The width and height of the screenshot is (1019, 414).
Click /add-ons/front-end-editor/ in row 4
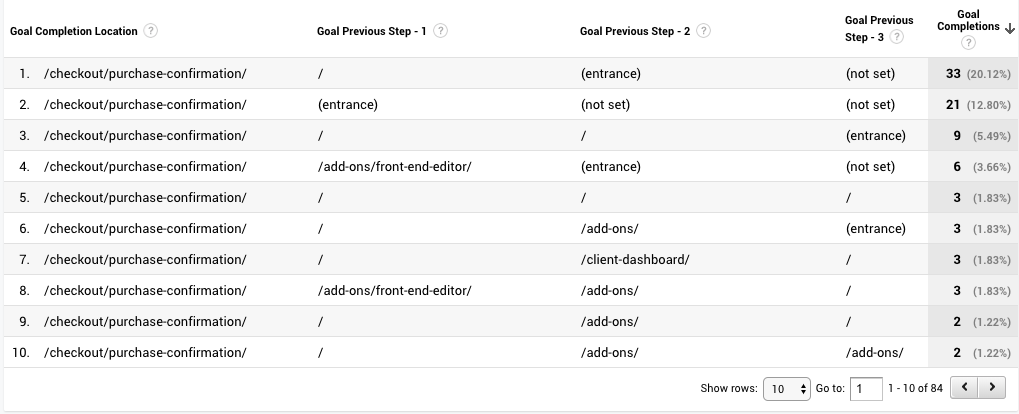(393, 167)
